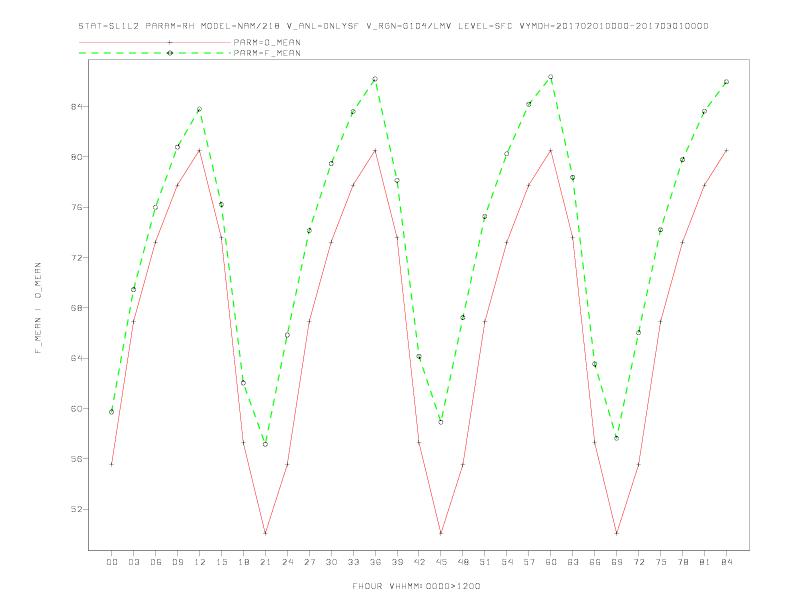
Task: Click the x-axis tick label 60
Action: click(551, 562)
